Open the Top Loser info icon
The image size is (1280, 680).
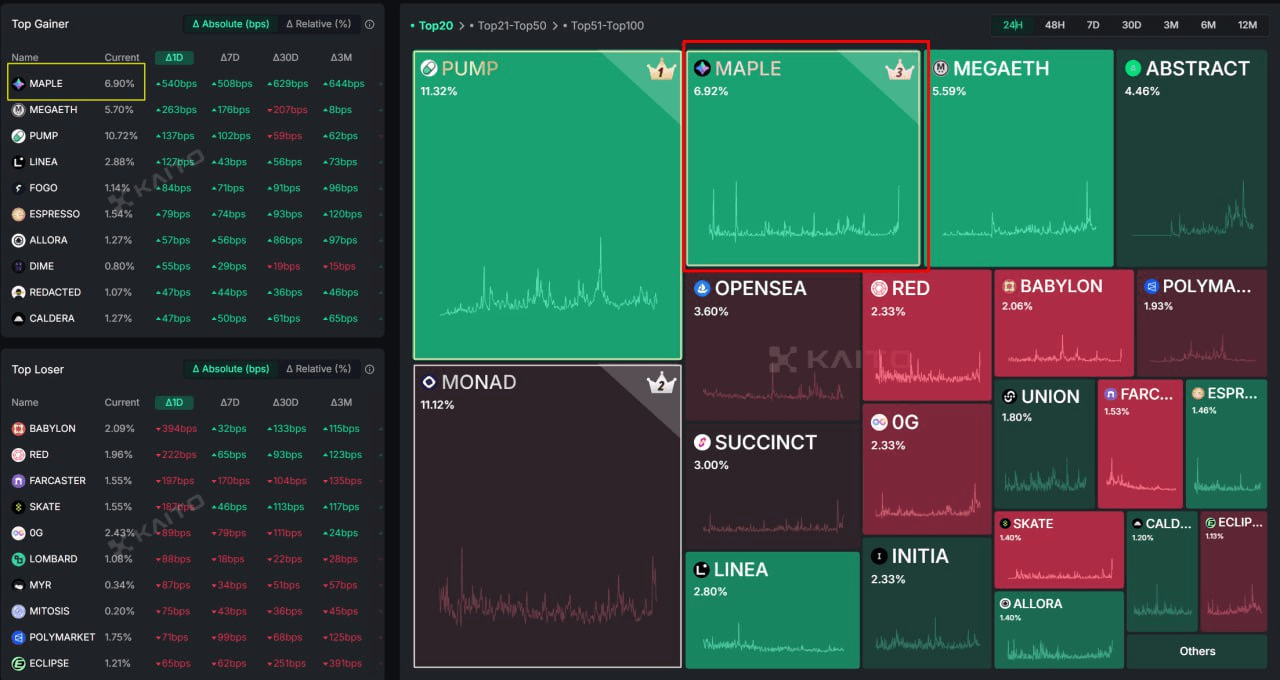[370, 369]
